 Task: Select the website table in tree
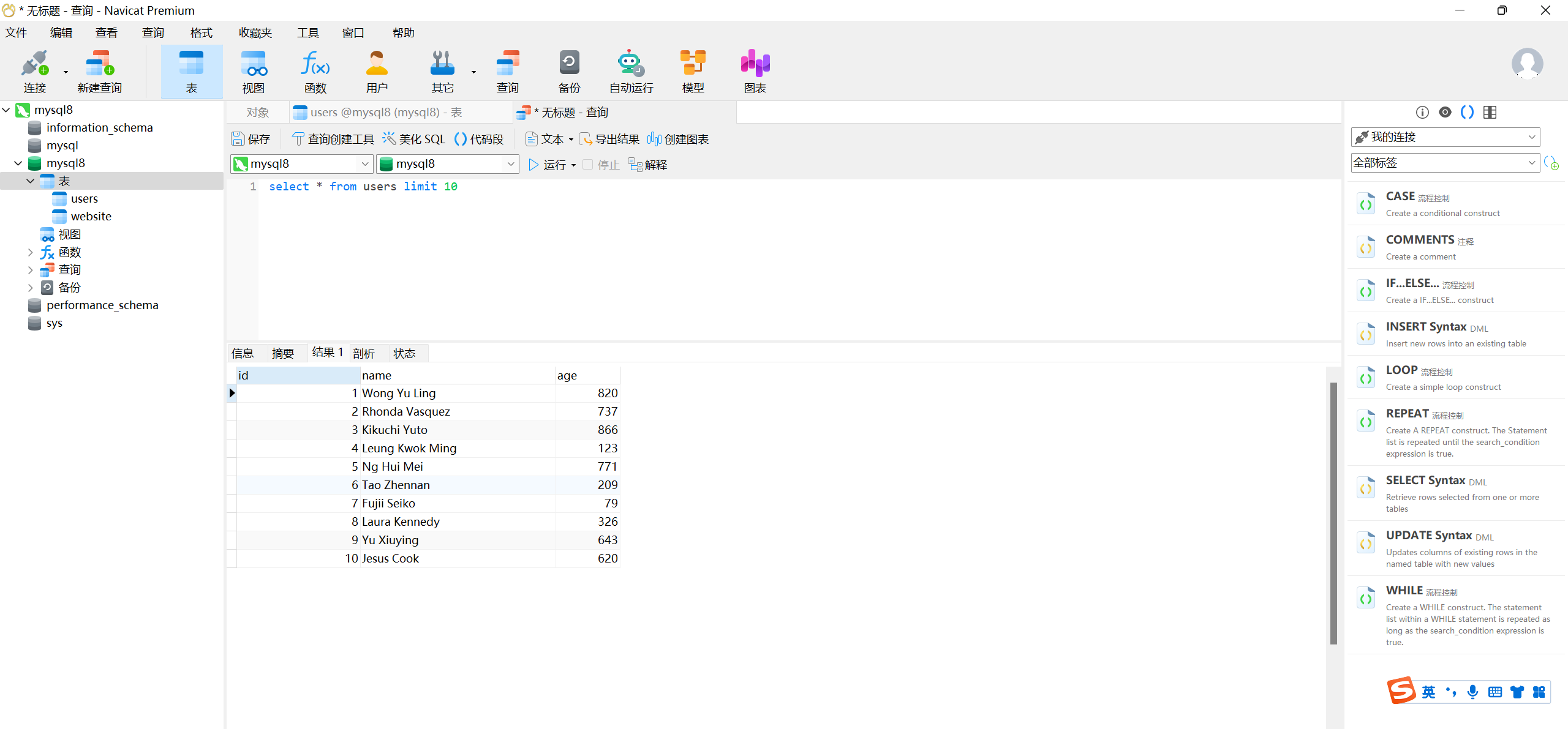pos(91,217)
